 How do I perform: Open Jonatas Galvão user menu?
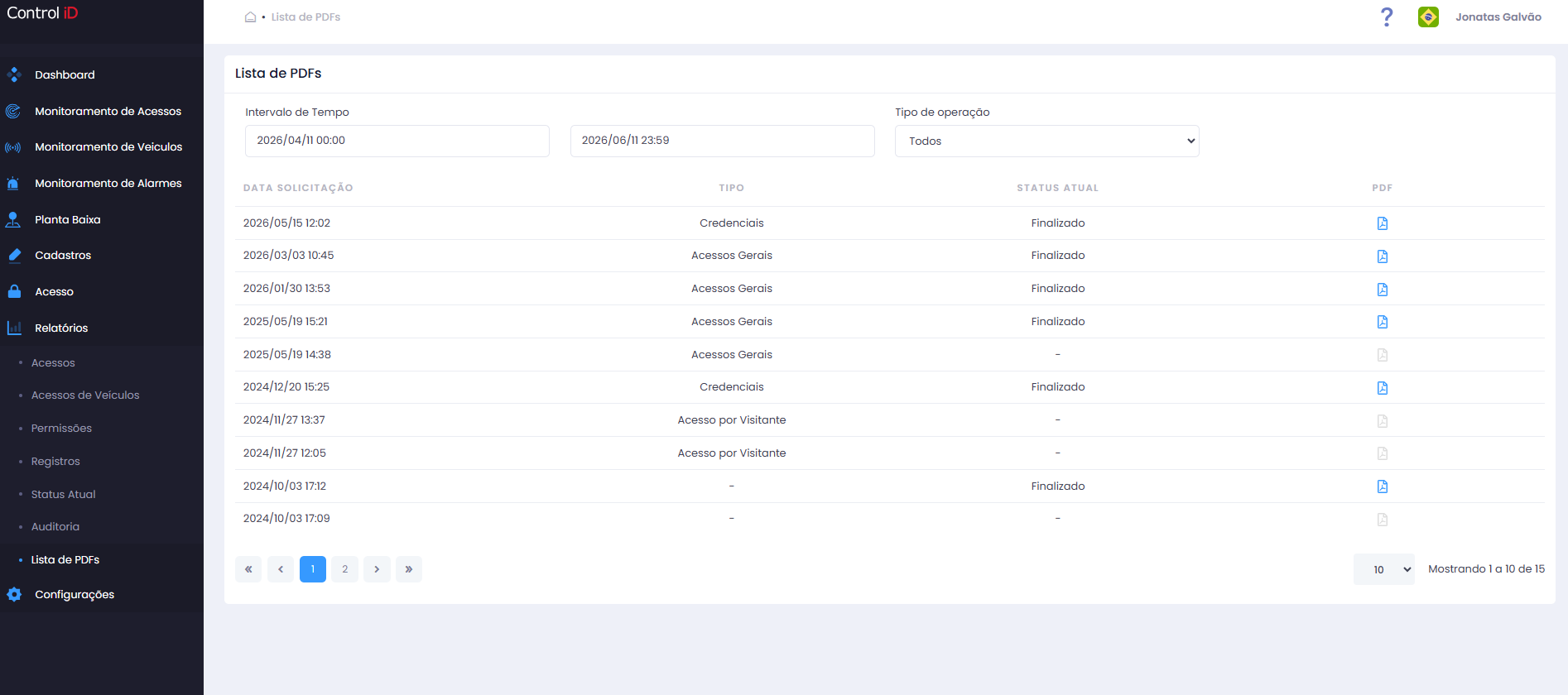[1498, 17]
